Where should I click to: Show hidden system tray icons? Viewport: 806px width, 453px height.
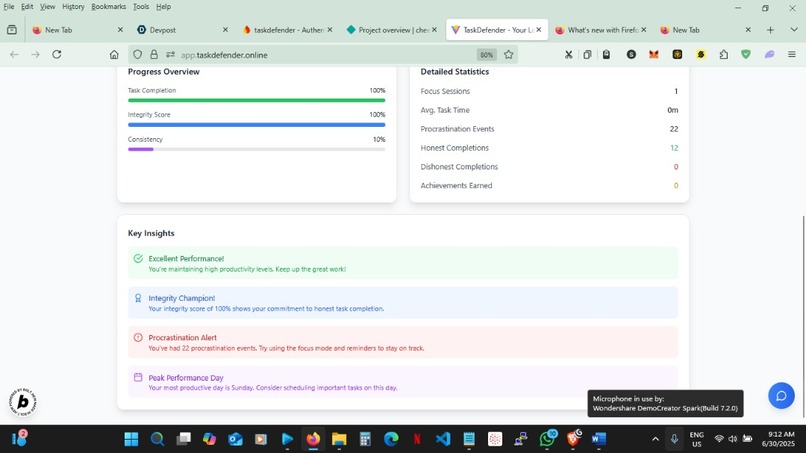coord(655,439)
